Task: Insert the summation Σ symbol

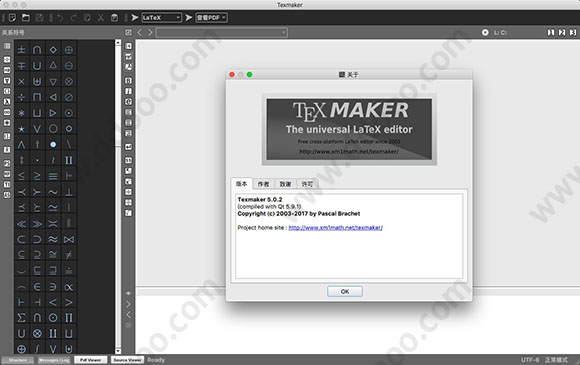Action: click(21, 317)
